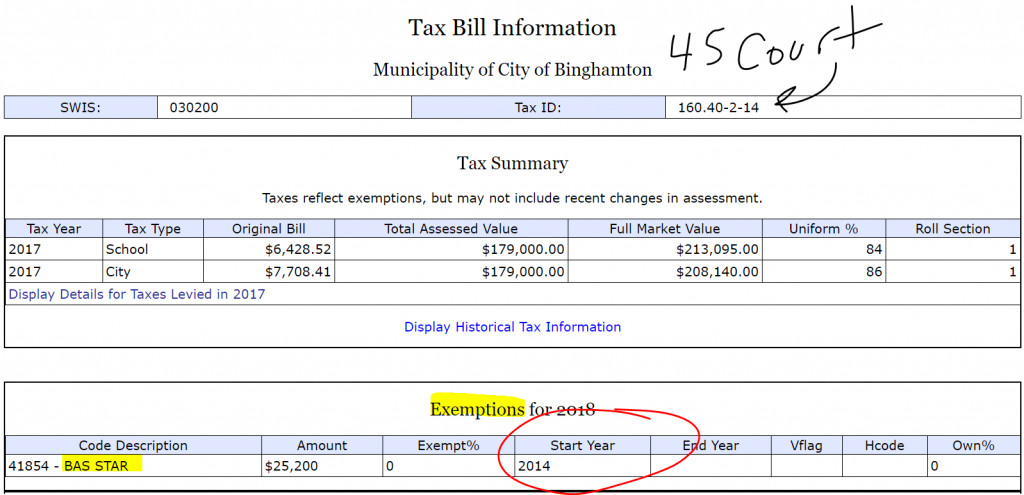This screenshot has width=1024, height=495.
Task: Select the 2014 start year value
Action: tap(535, 466)
